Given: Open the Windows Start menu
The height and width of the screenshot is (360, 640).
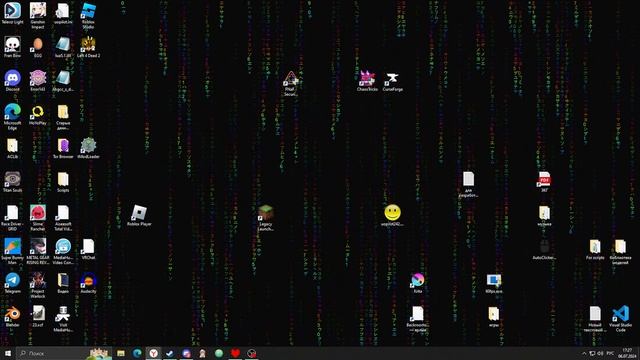Looking at the screenshot, I should pyautogui.click(x=8, y=353).
